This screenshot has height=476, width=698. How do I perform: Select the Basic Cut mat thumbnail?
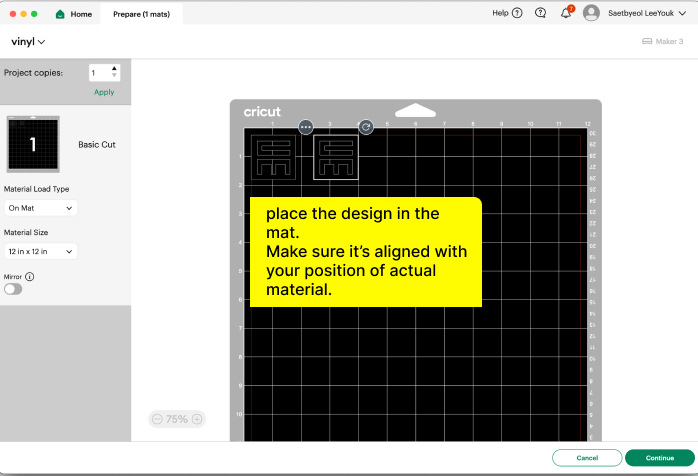tap(33, 145)
